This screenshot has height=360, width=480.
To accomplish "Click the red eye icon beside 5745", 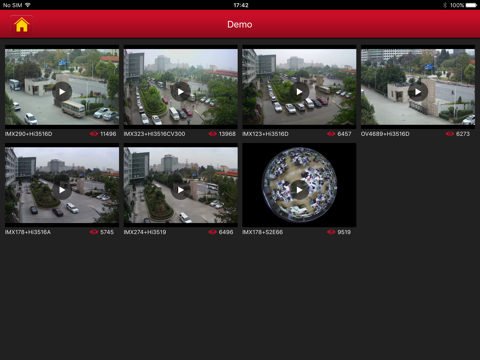I will tap(94, 232).
